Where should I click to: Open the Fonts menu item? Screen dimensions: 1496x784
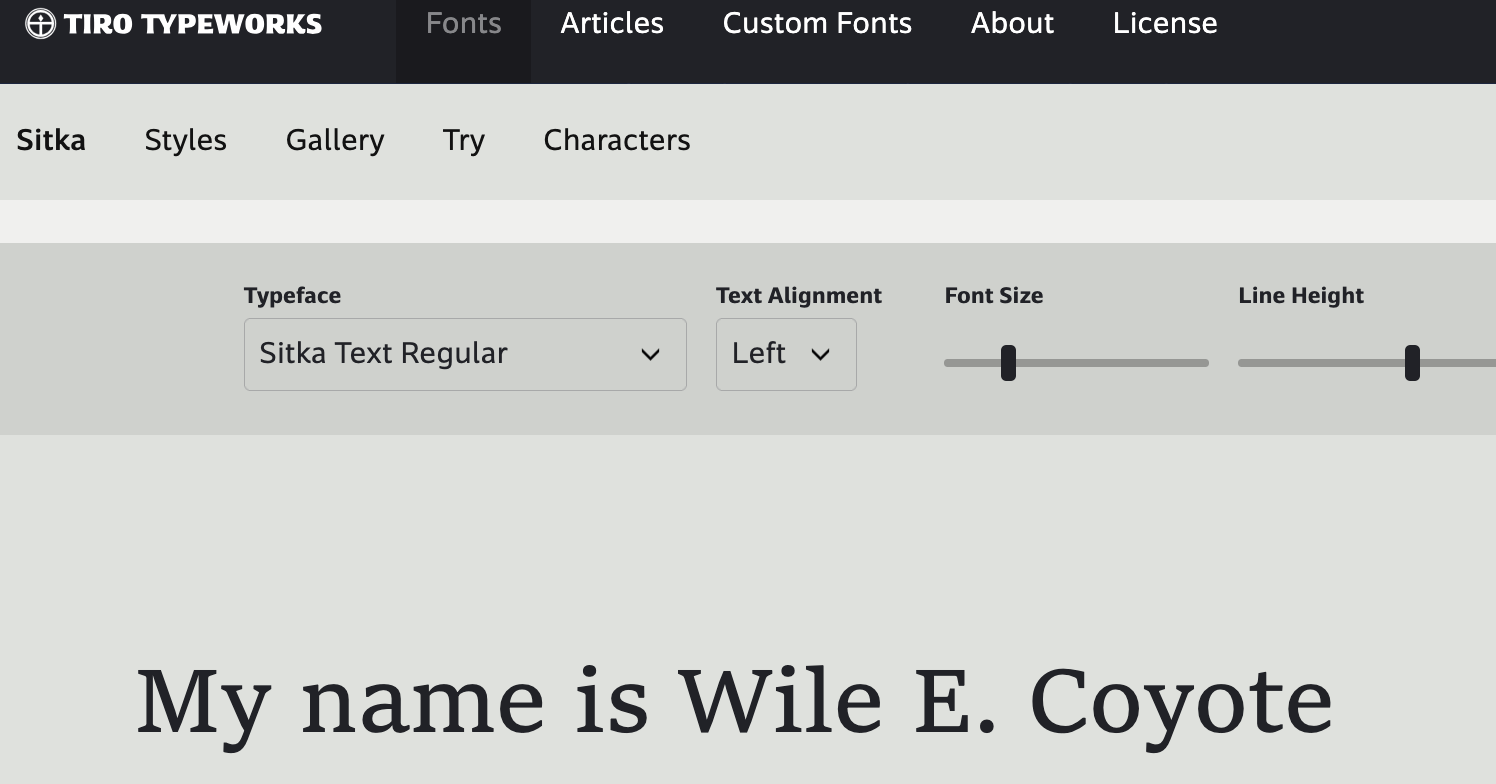(x=463, y=24)
